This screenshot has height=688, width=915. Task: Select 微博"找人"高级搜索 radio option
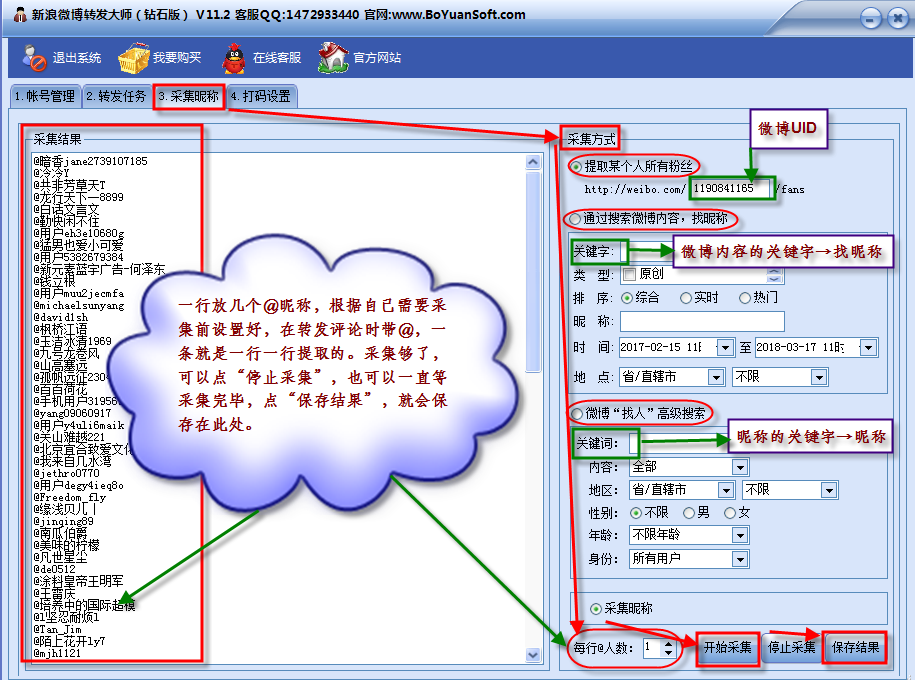[577, 414]
